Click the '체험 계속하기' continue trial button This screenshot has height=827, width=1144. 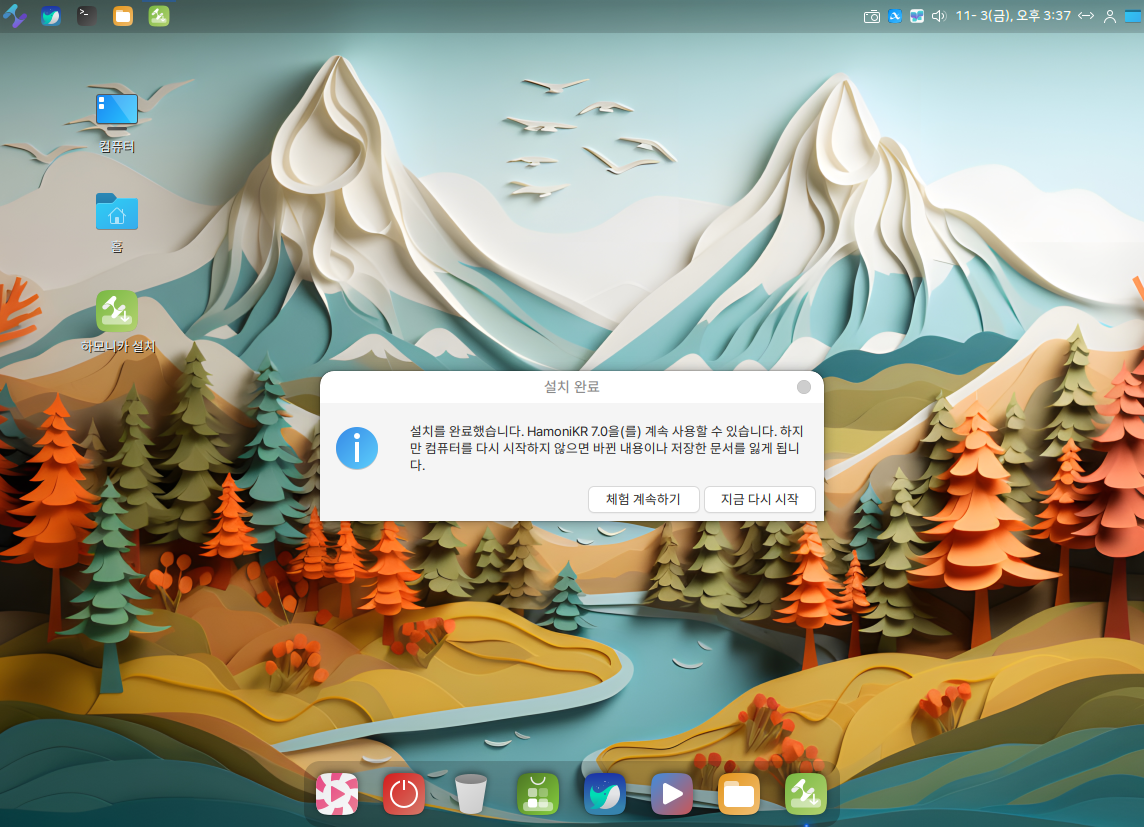[643, 499]
